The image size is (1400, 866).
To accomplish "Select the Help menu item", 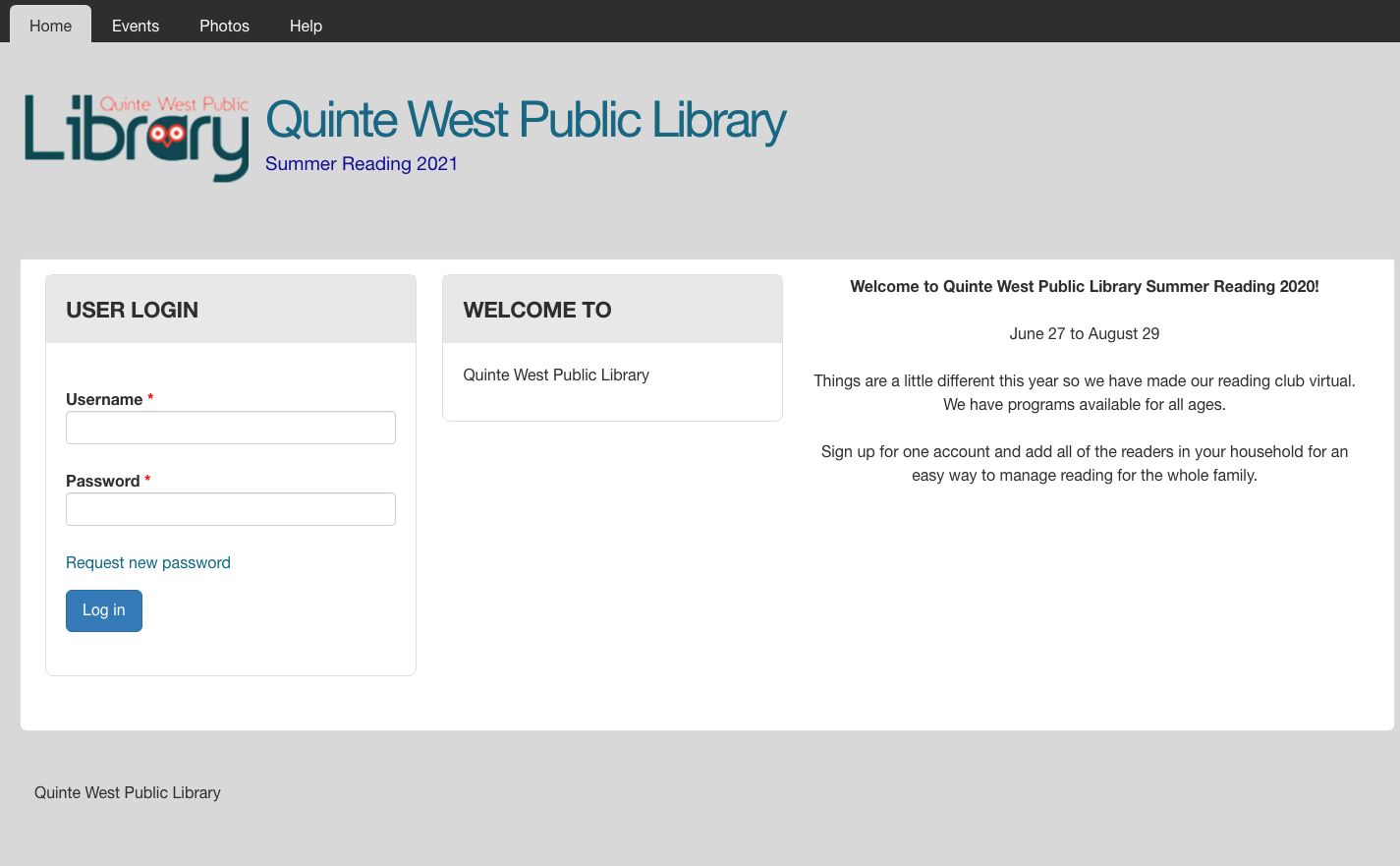I will point(306,26).
